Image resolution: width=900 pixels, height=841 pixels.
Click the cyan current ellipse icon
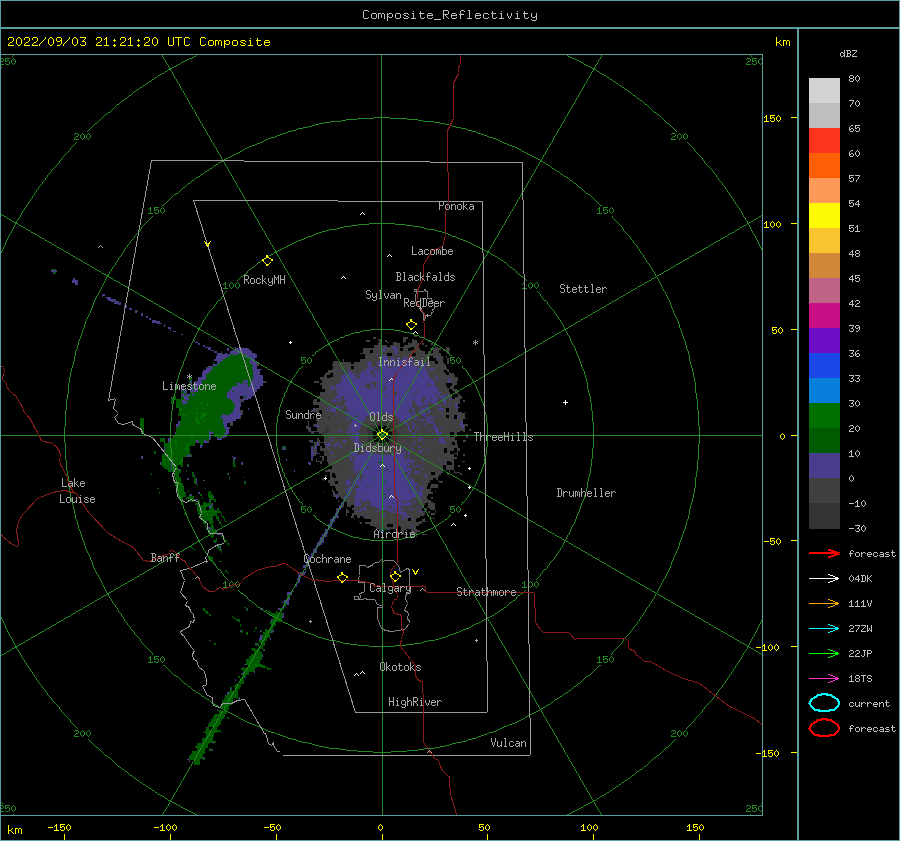(x=824, y=703)
